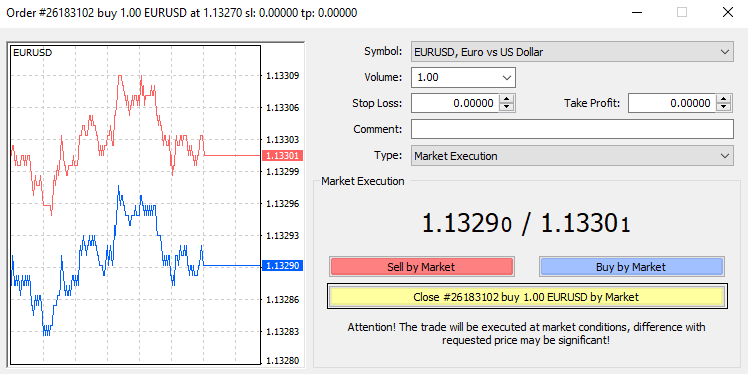This screenshot has width=748, height=374.
Task: Click the red ask price tag 1.13301
Action: click(x=283, y=156)
